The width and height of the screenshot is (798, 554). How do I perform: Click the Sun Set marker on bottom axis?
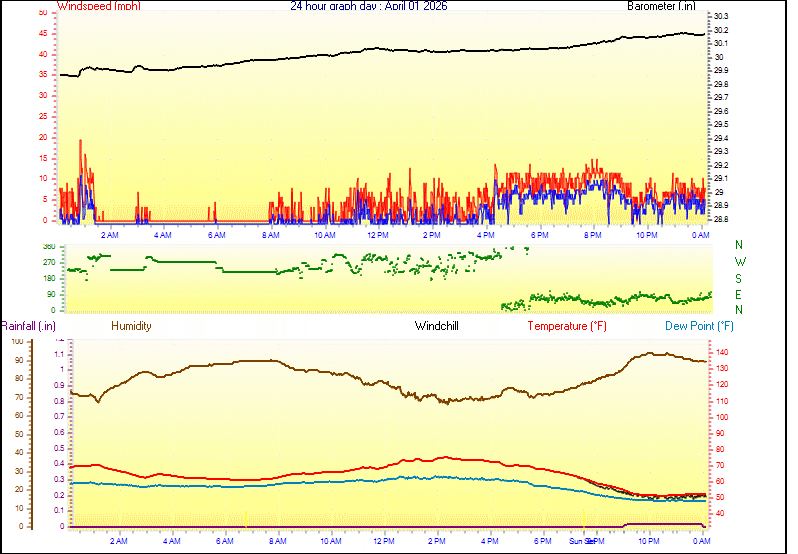click(582, 541)
